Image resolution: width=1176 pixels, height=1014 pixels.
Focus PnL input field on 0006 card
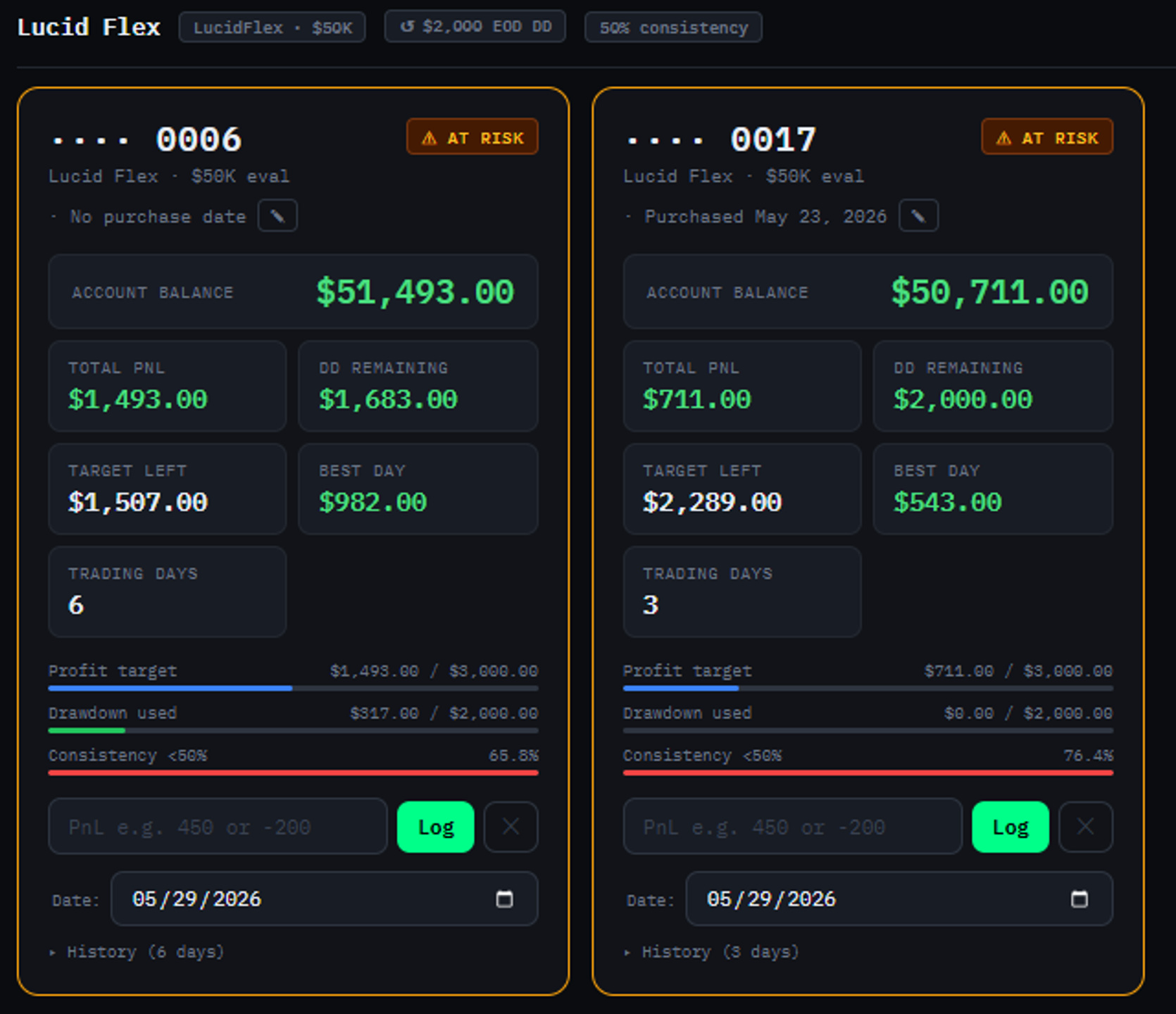(x=218, y=827)
